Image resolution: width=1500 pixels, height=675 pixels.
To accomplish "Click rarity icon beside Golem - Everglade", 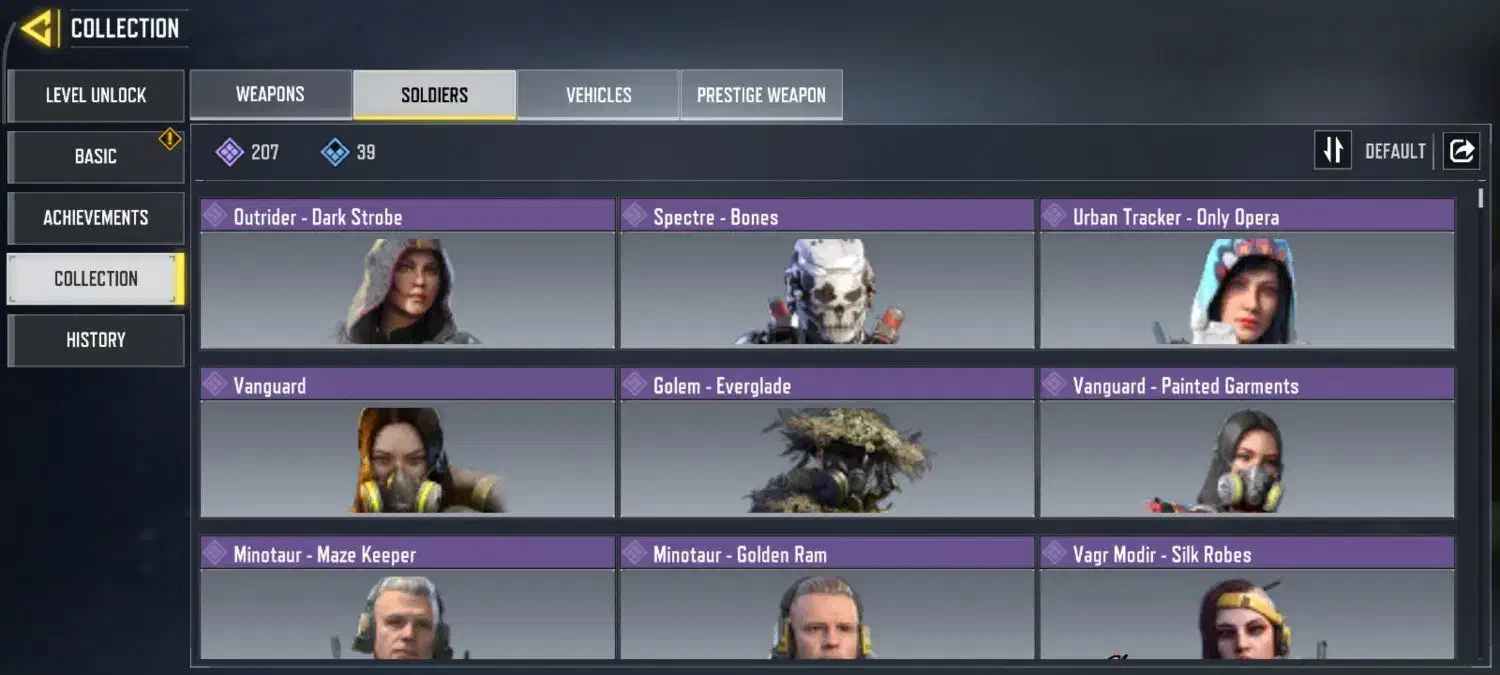I will tap(635, 385).
